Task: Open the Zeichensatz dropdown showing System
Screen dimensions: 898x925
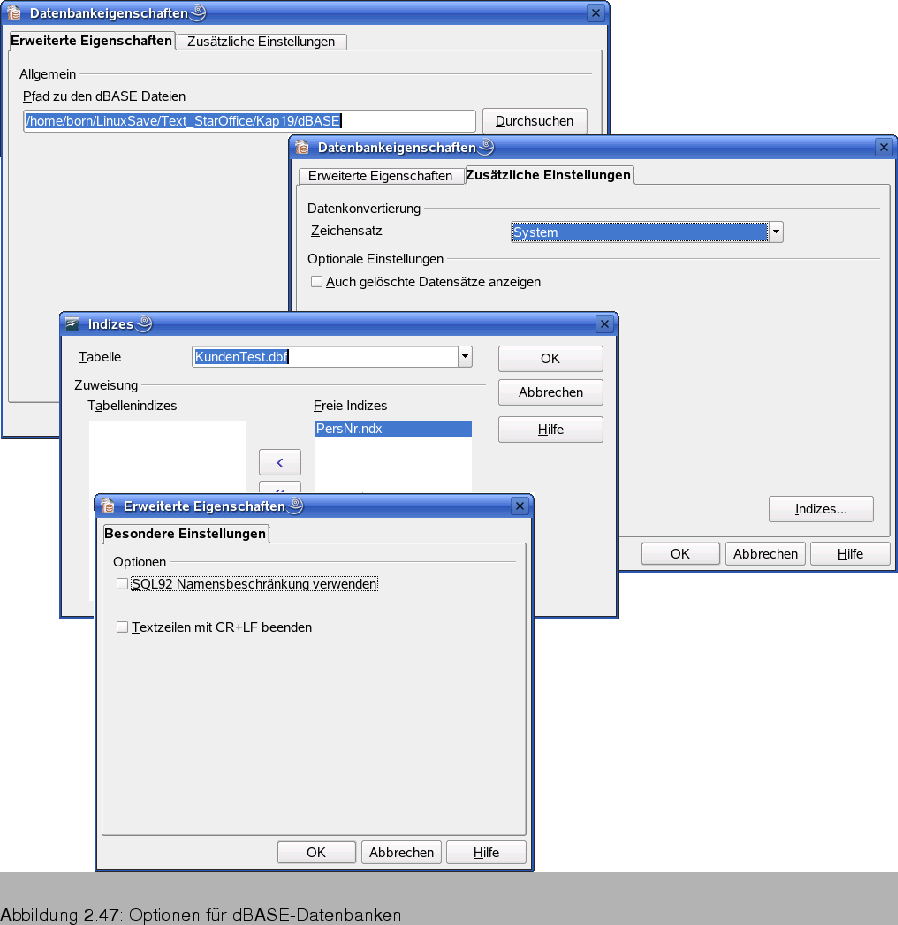Action: pos(776,232)
